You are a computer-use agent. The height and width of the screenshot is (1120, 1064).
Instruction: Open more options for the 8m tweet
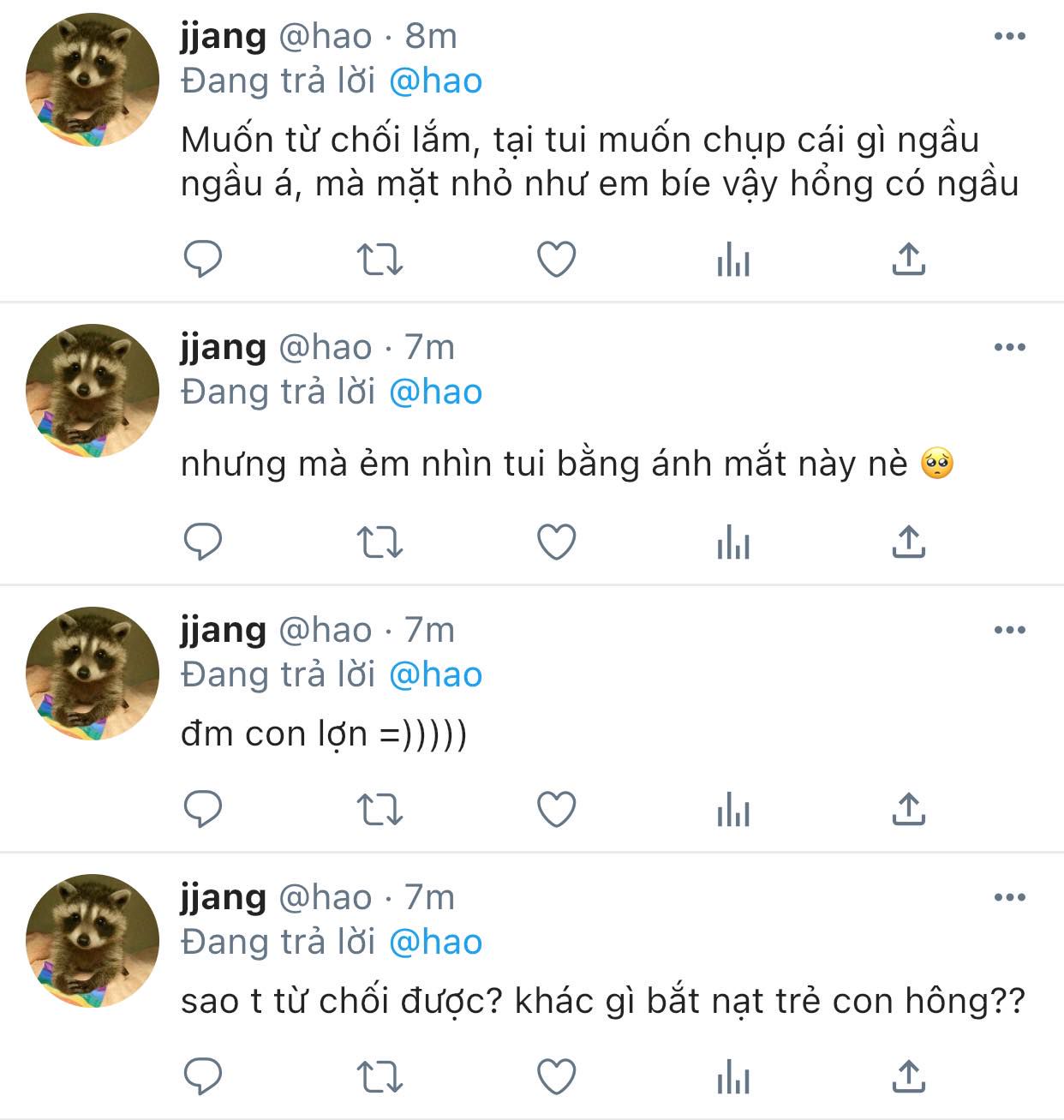[1010, 36]
